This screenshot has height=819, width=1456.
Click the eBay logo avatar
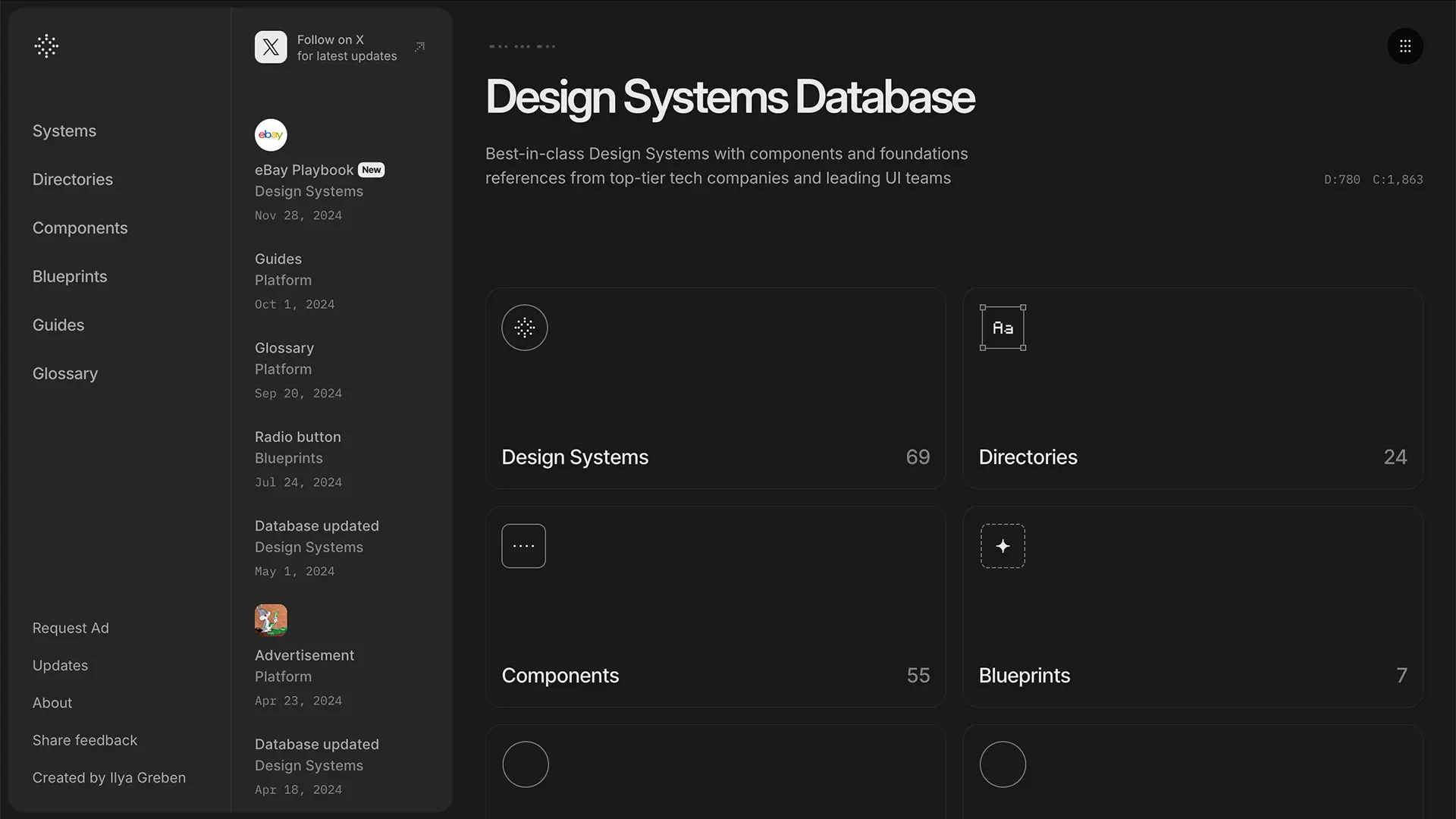click(271, 135)
